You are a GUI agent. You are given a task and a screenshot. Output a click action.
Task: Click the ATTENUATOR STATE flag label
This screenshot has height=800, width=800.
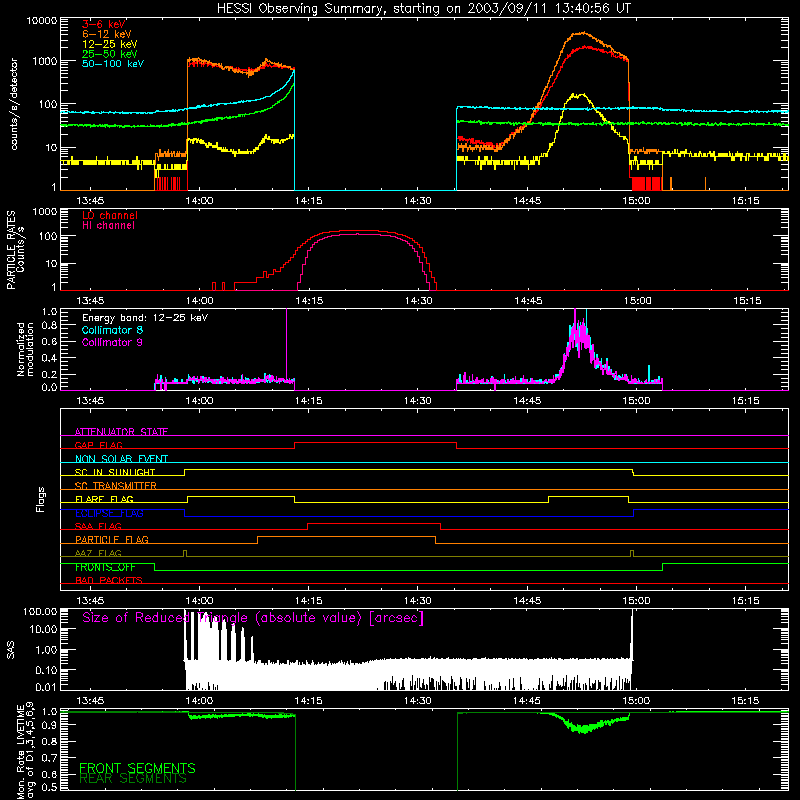(x=121, y=432)
